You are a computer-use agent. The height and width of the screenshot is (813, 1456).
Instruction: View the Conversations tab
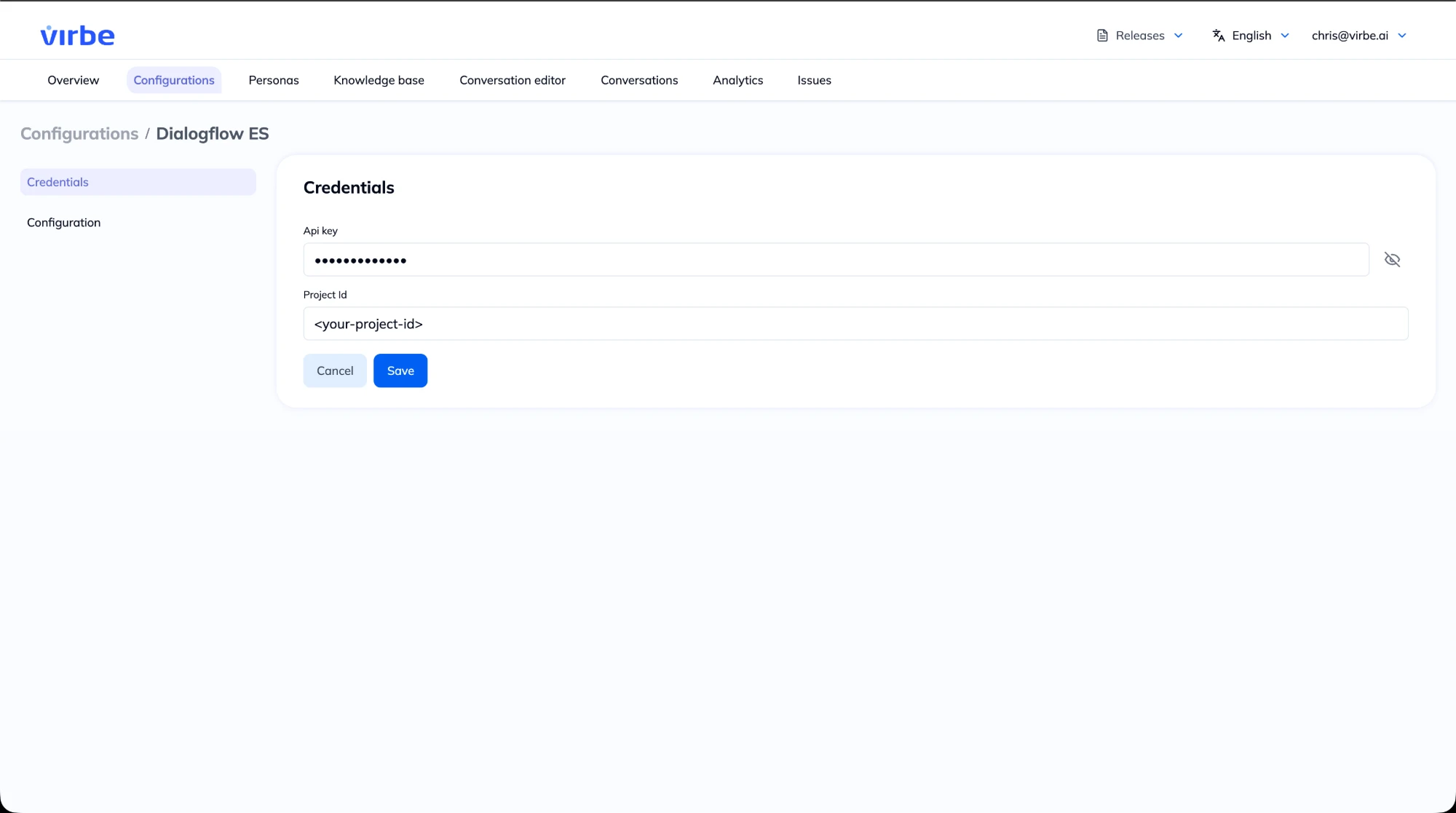[x=639, y=80]
